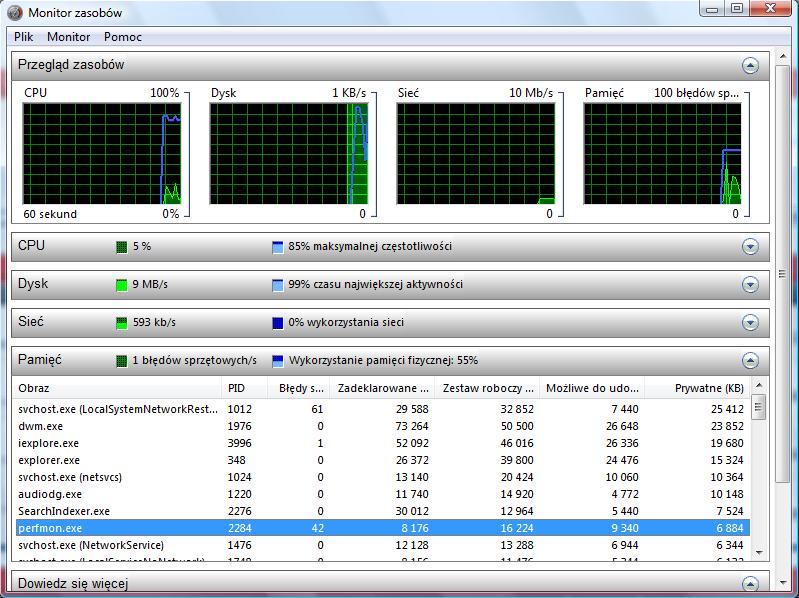Select the audiodg.exe process row
The width and height of the screenshot is (799, 598).
pyautogui.click(x=383, y=494)
